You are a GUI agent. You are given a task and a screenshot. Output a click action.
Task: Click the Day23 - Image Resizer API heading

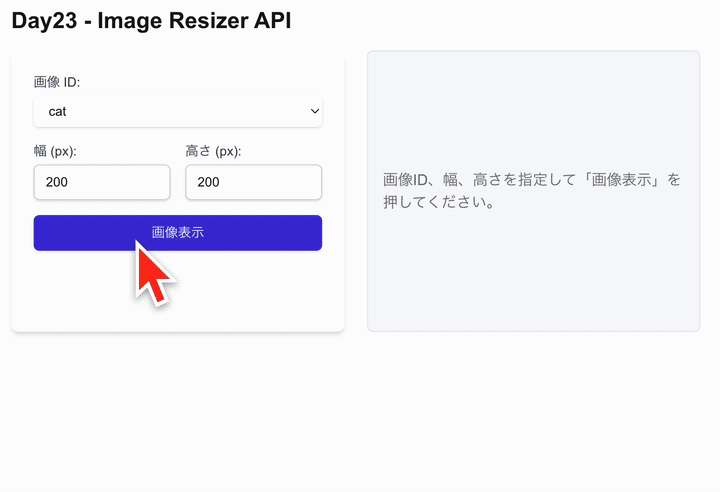pyautogui.click(x=152, y=21)
